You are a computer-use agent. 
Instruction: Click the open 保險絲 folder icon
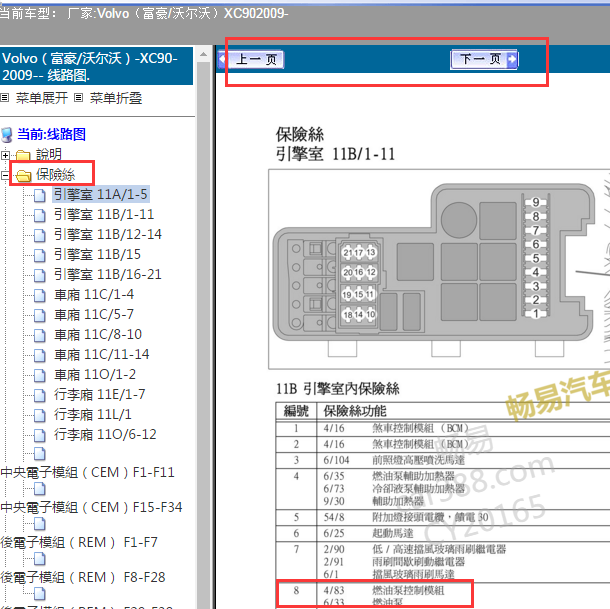pyautogui.click(x=23, y=176)
